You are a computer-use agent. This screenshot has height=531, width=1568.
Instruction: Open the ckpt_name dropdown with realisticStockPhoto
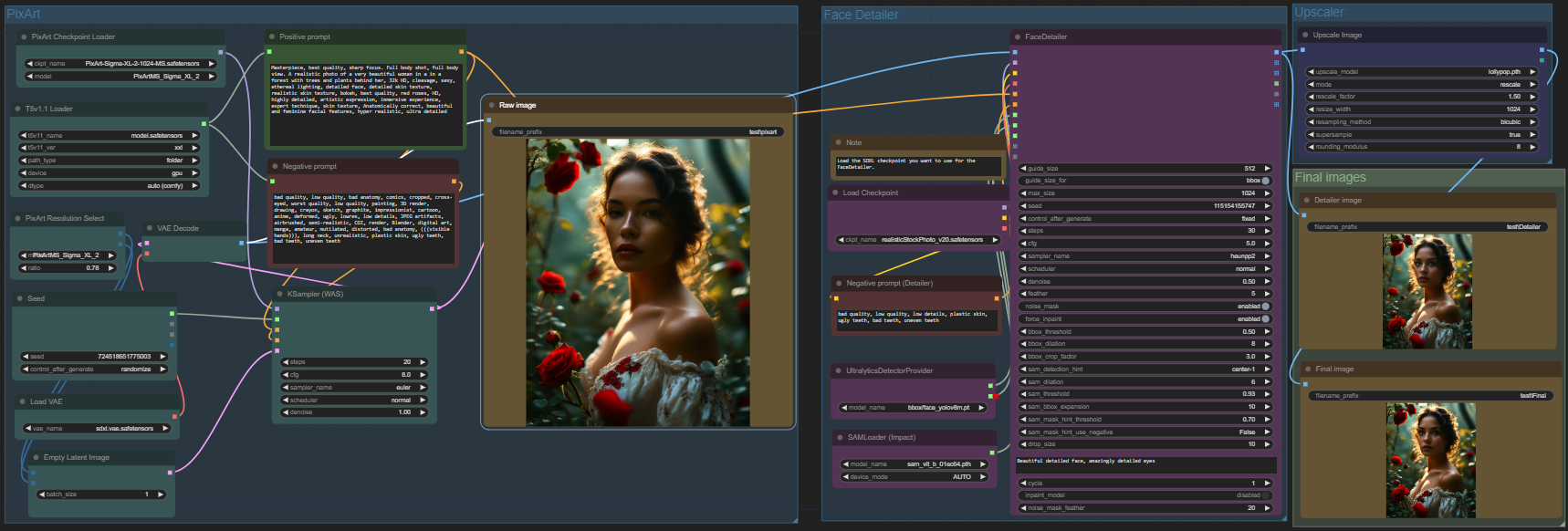pos(918,240)
